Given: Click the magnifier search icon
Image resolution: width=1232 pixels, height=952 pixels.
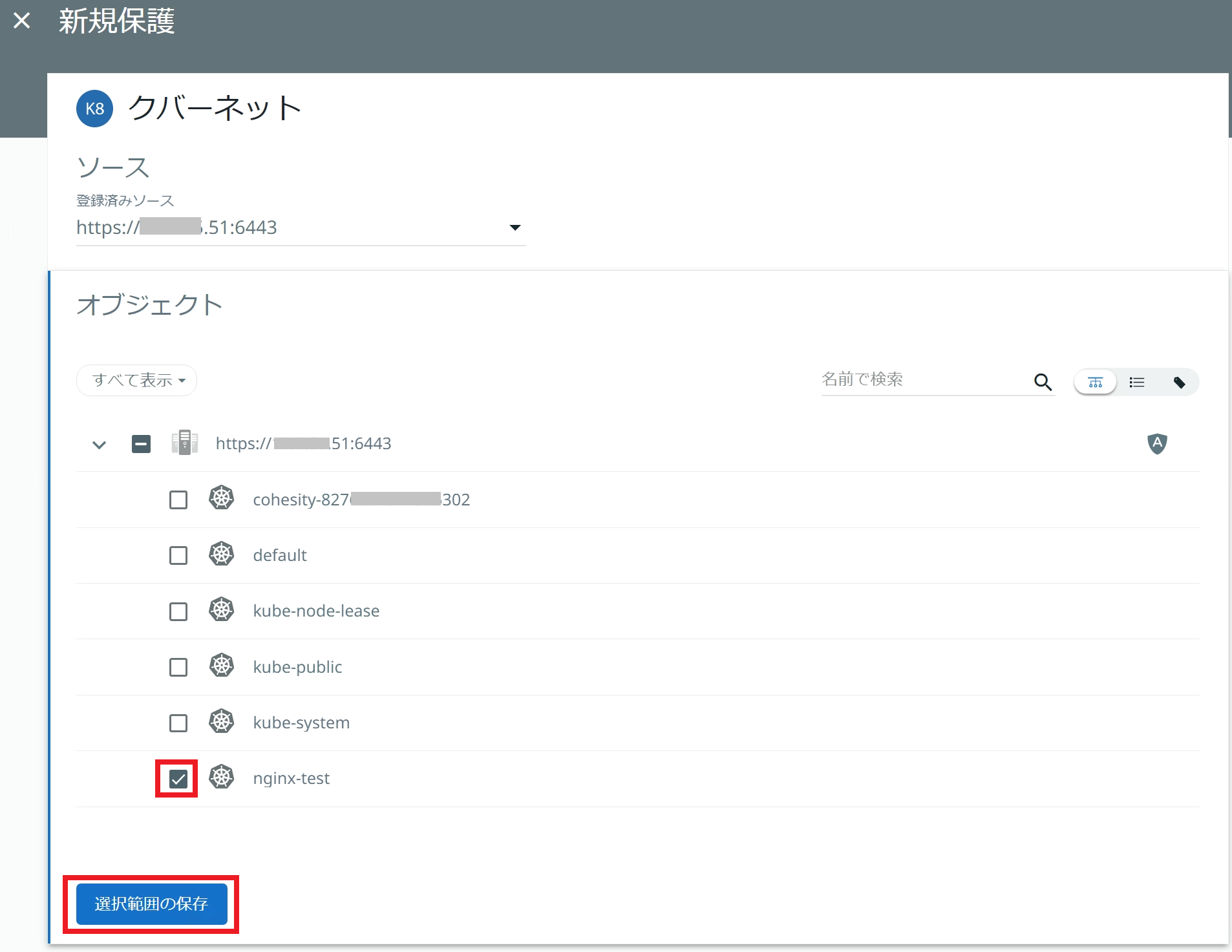Looking at the screenshot, I should [1043, 382].
